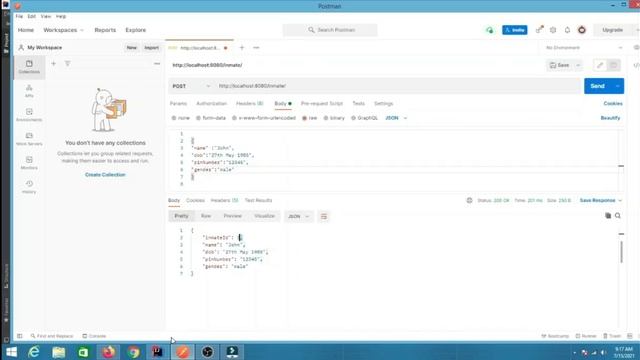Viewport: 640px width, 360px height.
Task: Toggle the sidebar icon in the status bar
Action: click(20, 336)
